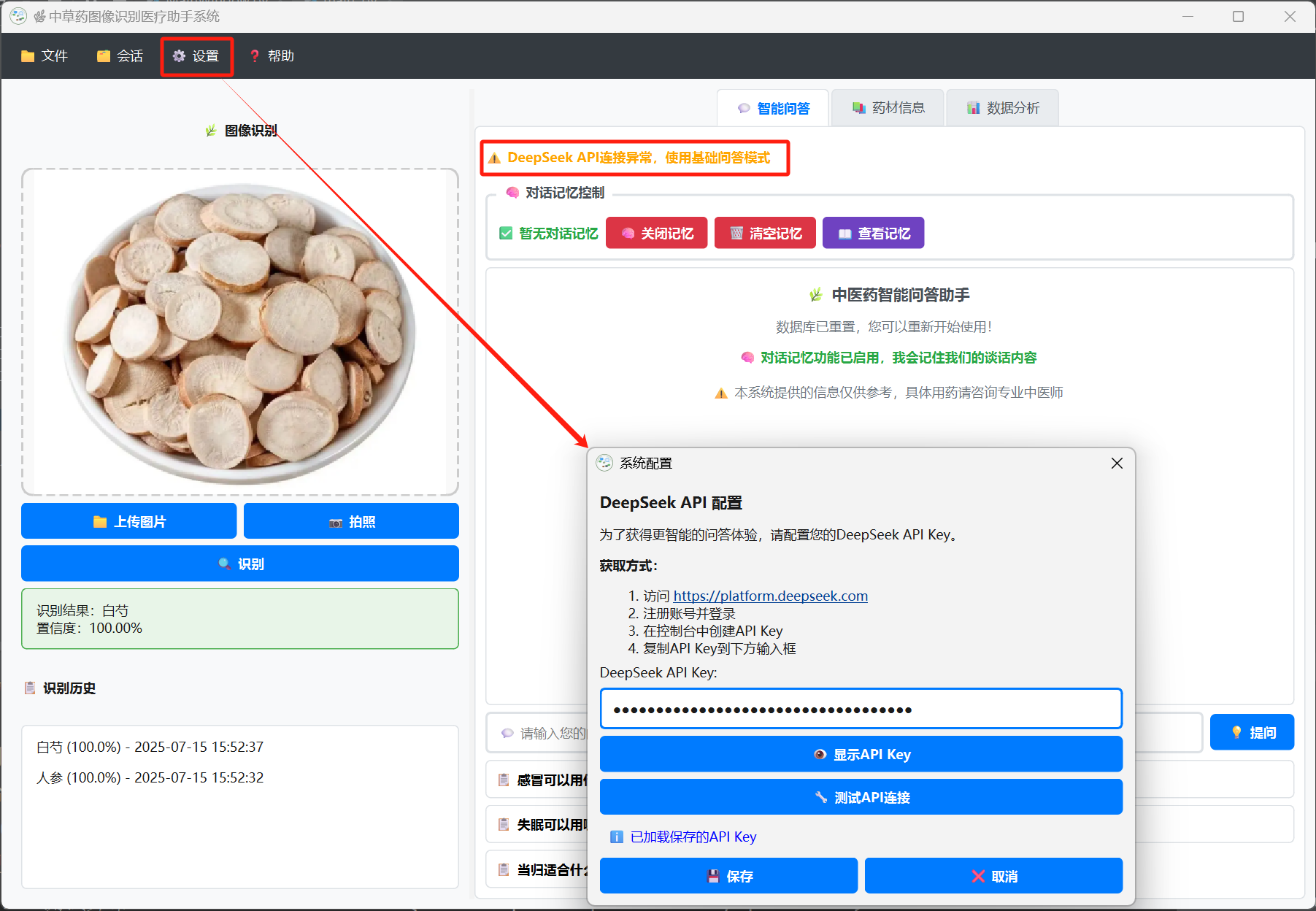Click the 清空记忆 button

point(765,233)
